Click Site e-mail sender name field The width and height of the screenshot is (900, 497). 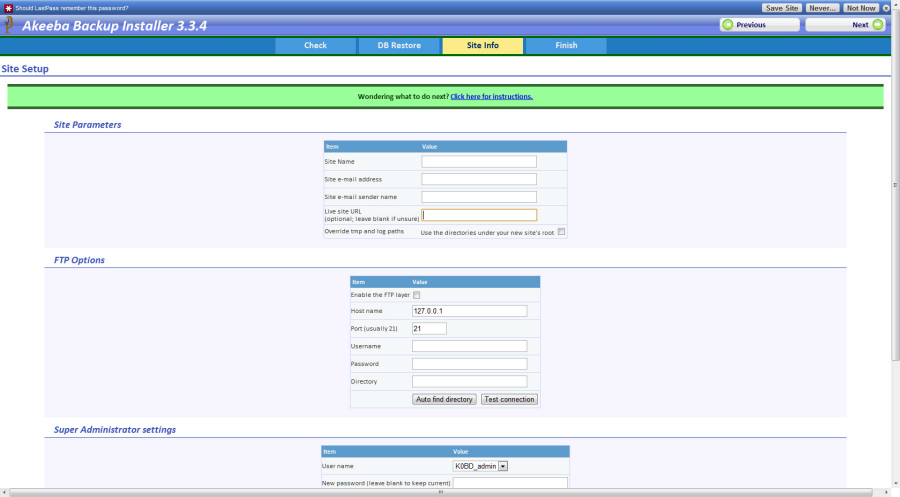pos(479,197)
